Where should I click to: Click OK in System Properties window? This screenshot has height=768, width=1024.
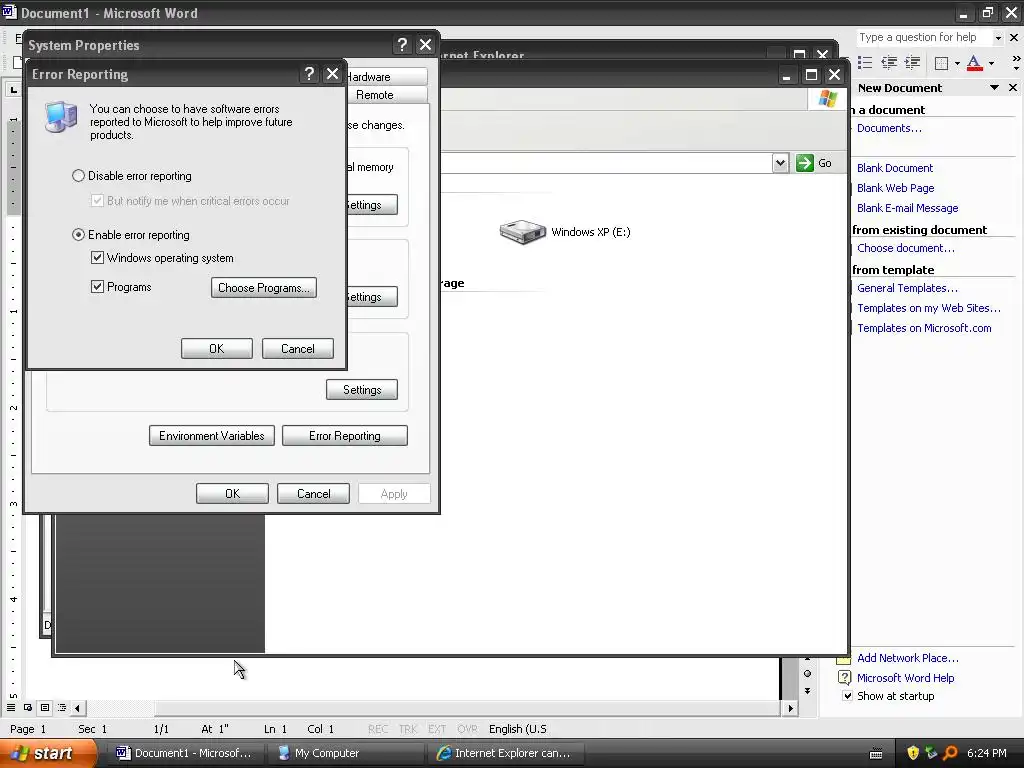tap(232, 494)
